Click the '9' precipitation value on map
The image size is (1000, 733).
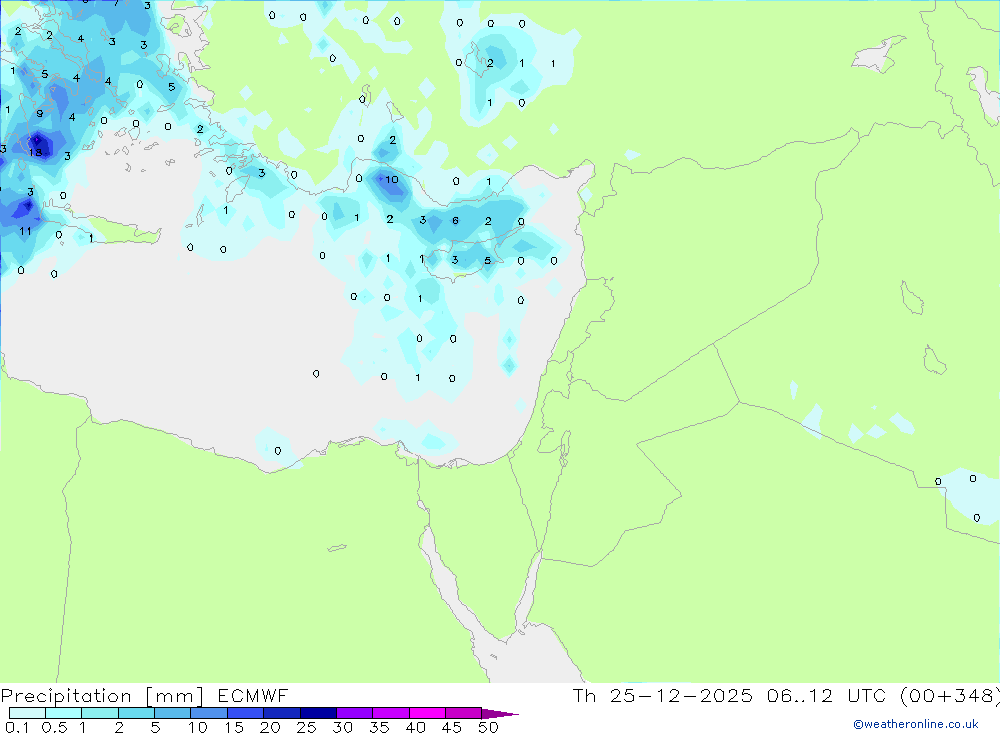tap(40, 114)
